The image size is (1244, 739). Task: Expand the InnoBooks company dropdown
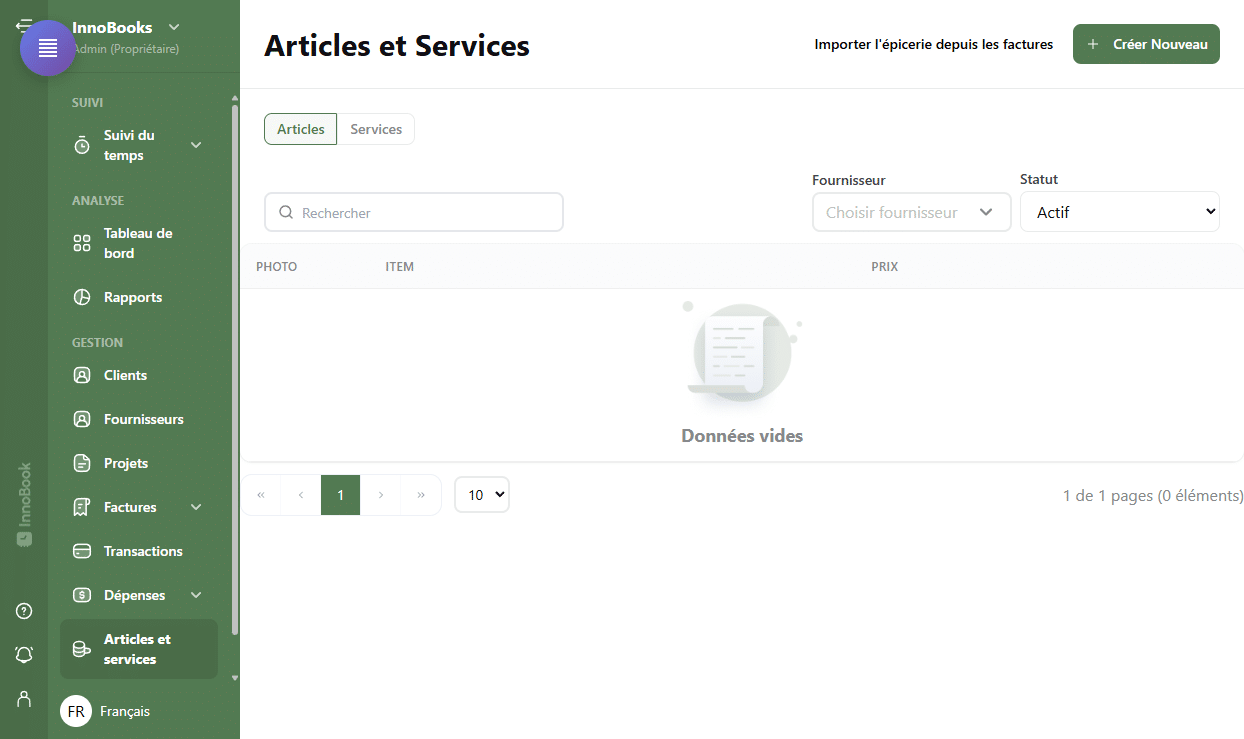click(174, 27)
